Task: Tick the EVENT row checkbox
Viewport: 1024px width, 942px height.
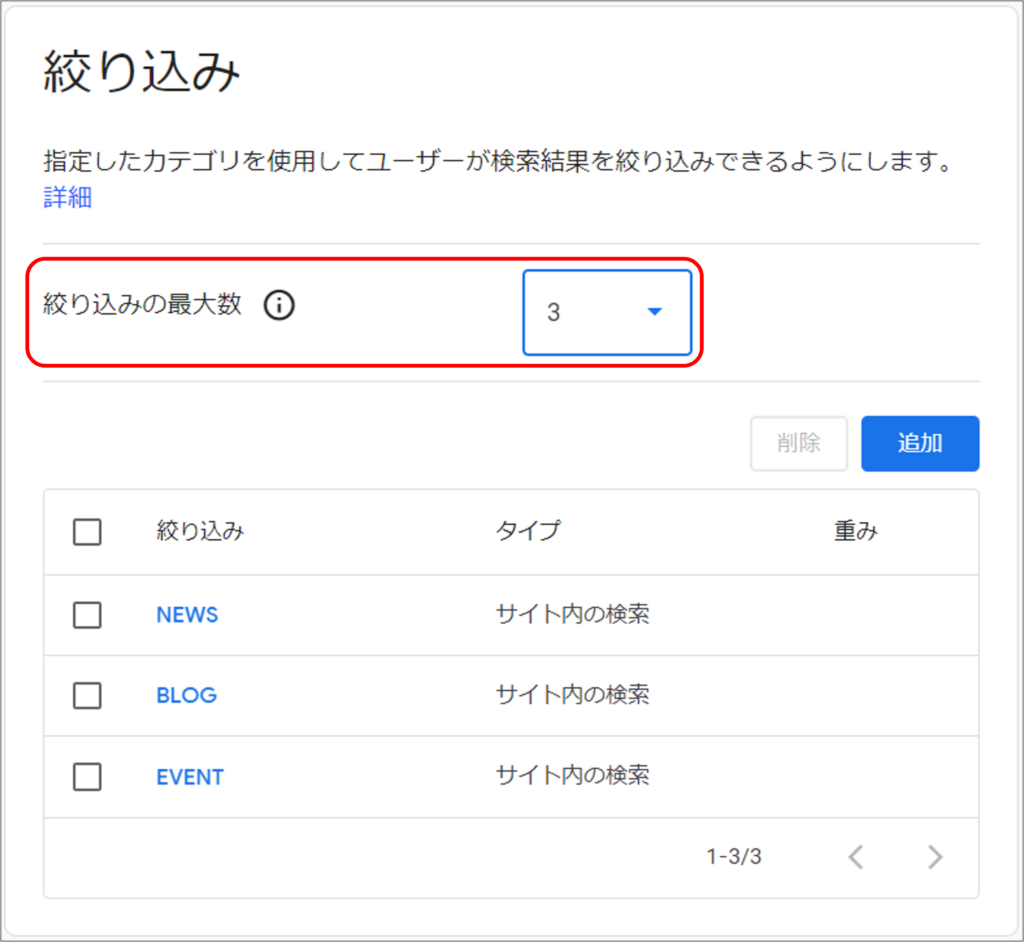Action: coord(88,776)
